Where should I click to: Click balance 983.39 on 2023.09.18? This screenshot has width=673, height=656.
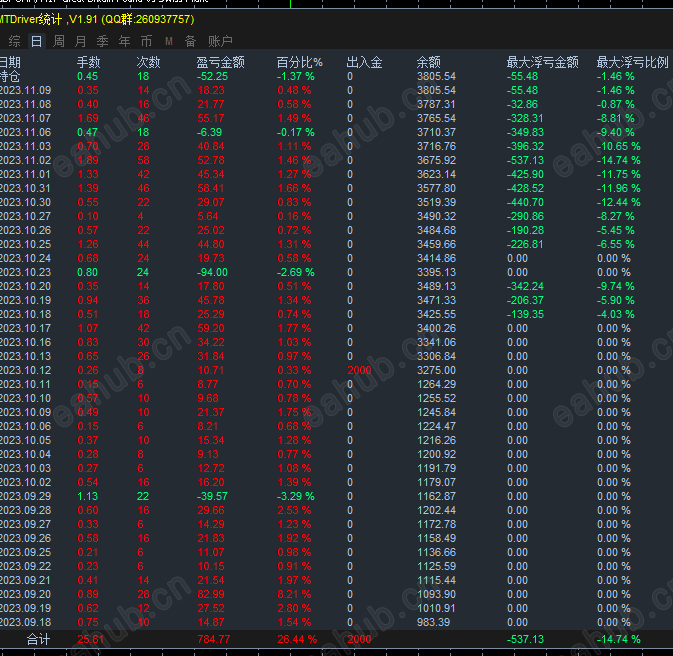pyautogui.click(x=433, y=622)
